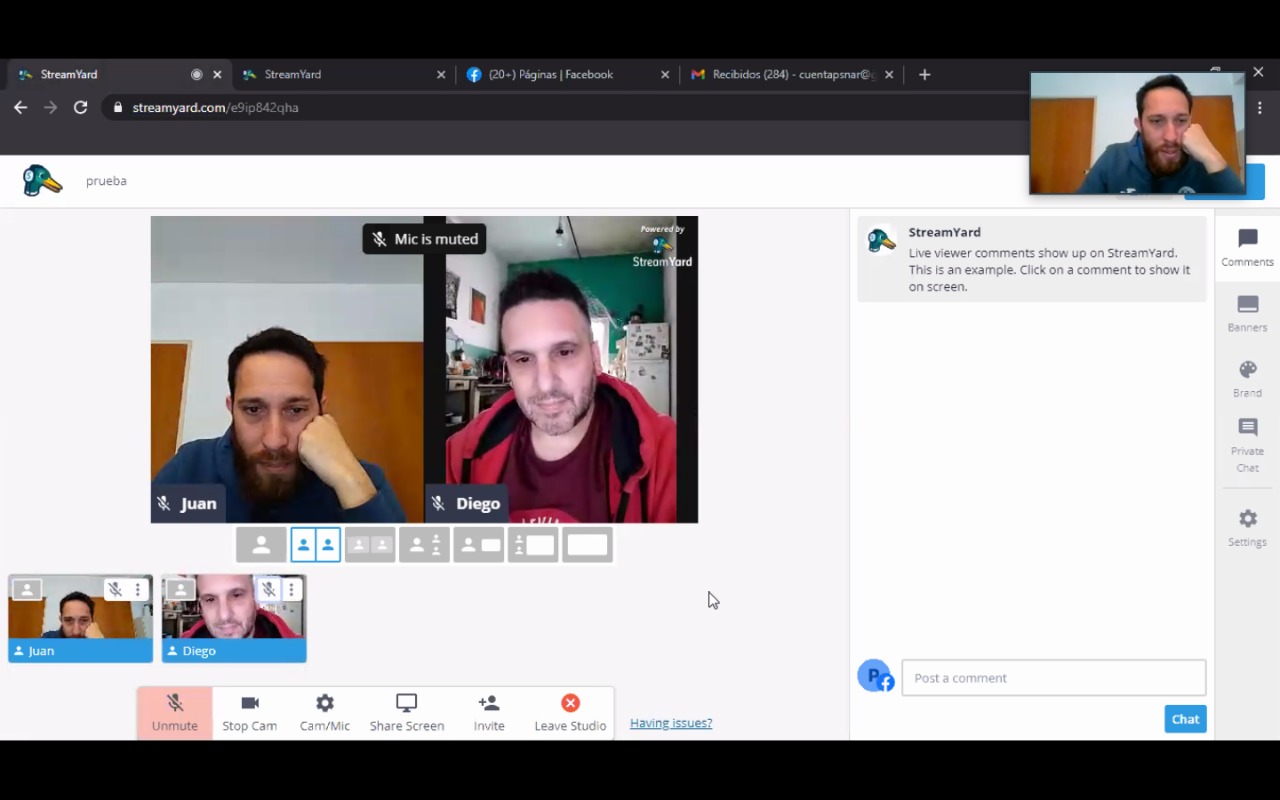Open Diego's three-dot options menu
Screen dimensions: 1280x800
pyautogui.click(x=291, y=590)
